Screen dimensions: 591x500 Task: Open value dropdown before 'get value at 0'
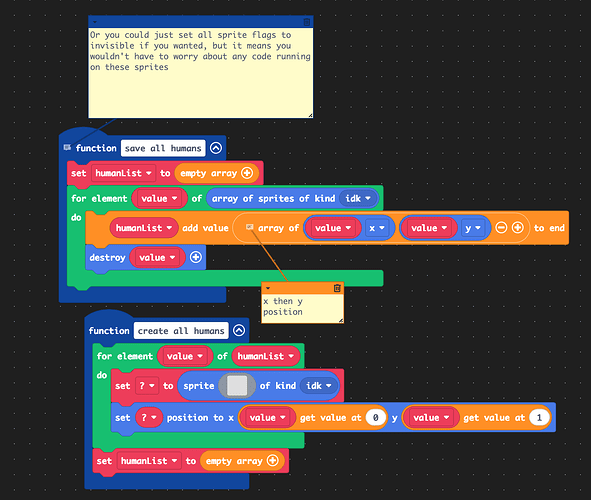[267, 418]
